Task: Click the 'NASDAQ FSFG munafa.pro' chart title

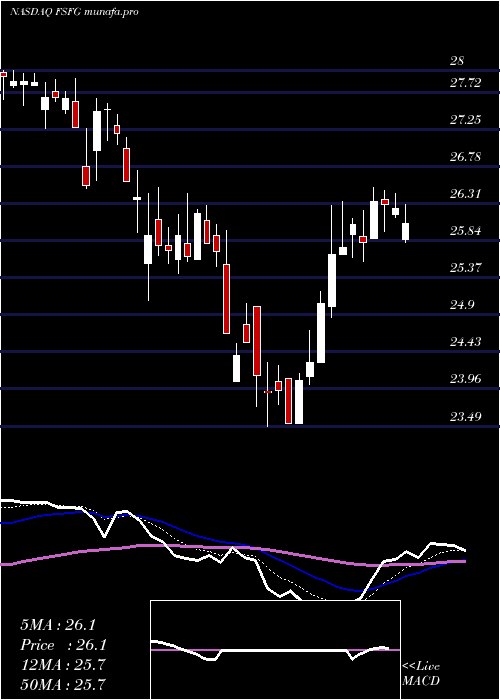Action: 74,12
